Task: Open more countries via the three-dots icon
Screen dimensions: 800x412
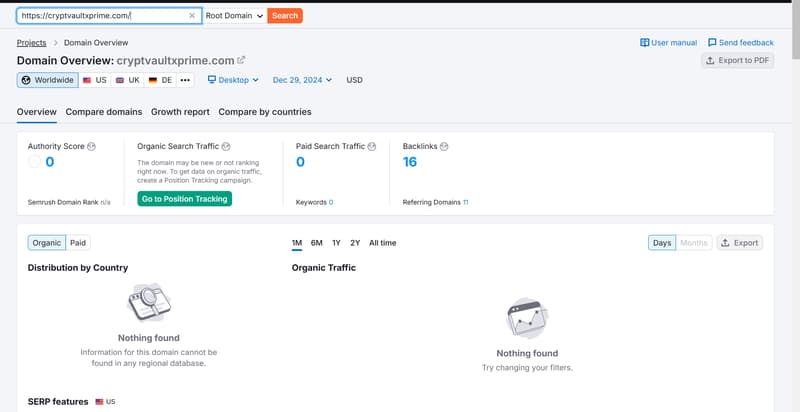Action: [x=185, y=80]
